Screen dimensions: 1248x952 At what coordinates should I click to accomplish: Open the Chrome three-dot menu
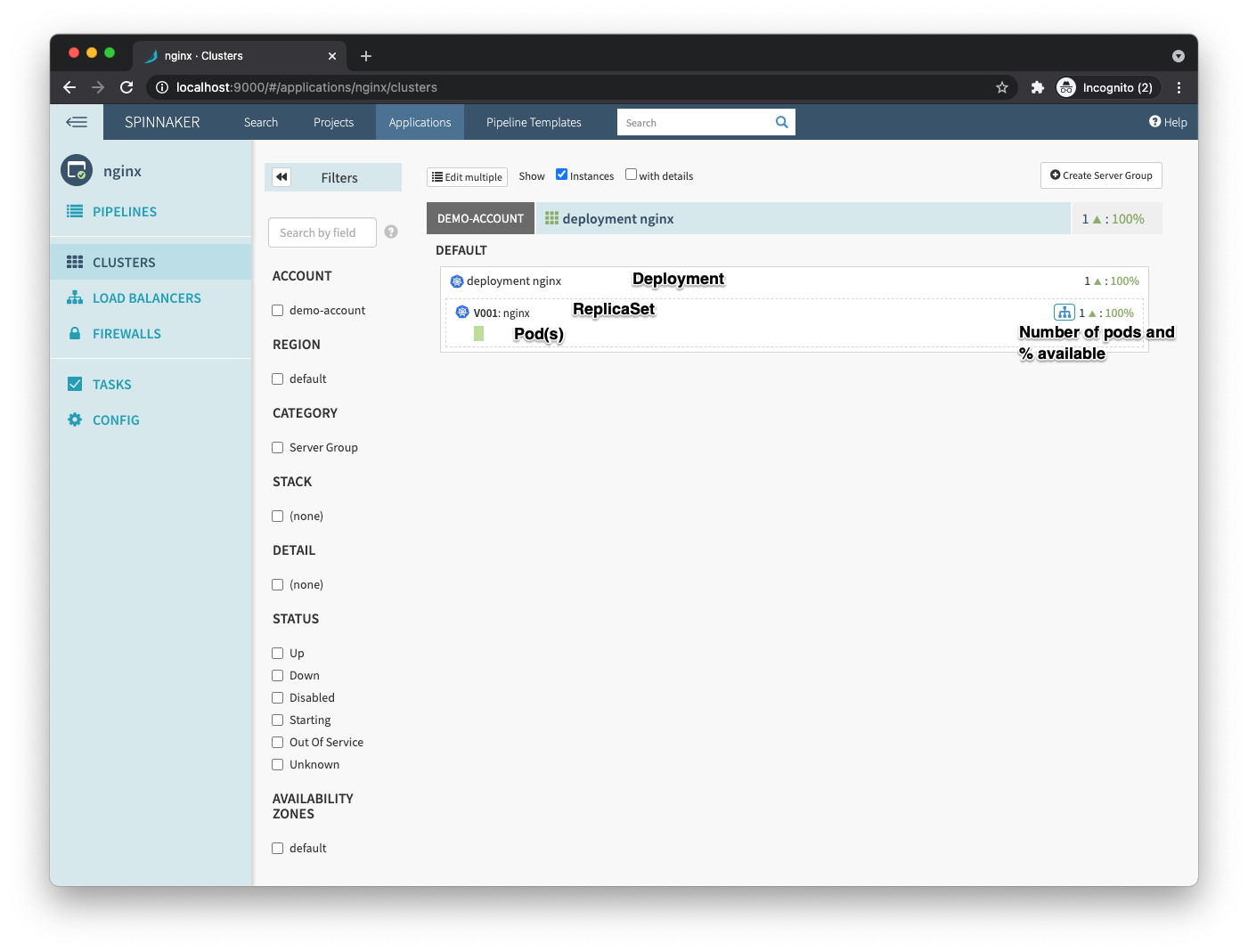tap(1179, 87)
